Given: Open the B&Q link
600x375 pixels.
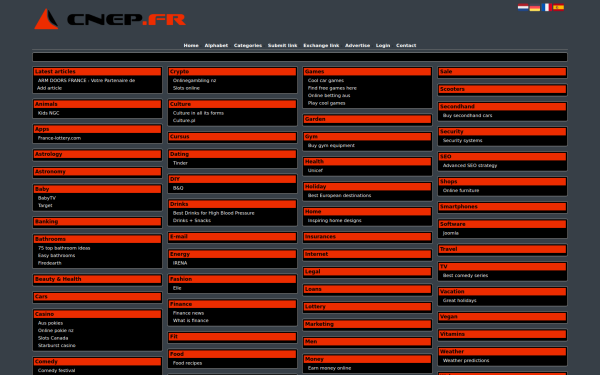Looking at the screenshot, I should [178, 188].
